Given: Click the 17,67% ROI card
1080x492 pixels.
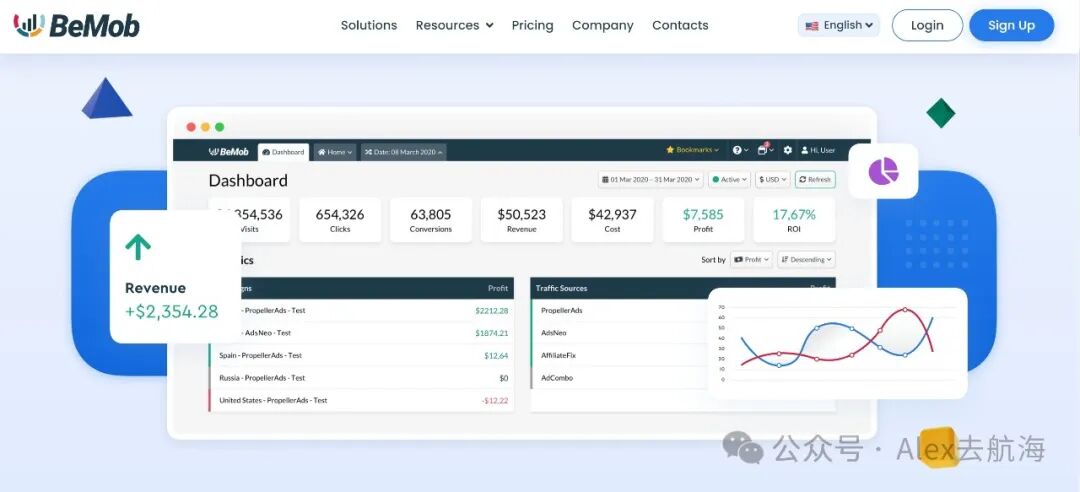Looking at the screenshot, I should click(794, 220).
